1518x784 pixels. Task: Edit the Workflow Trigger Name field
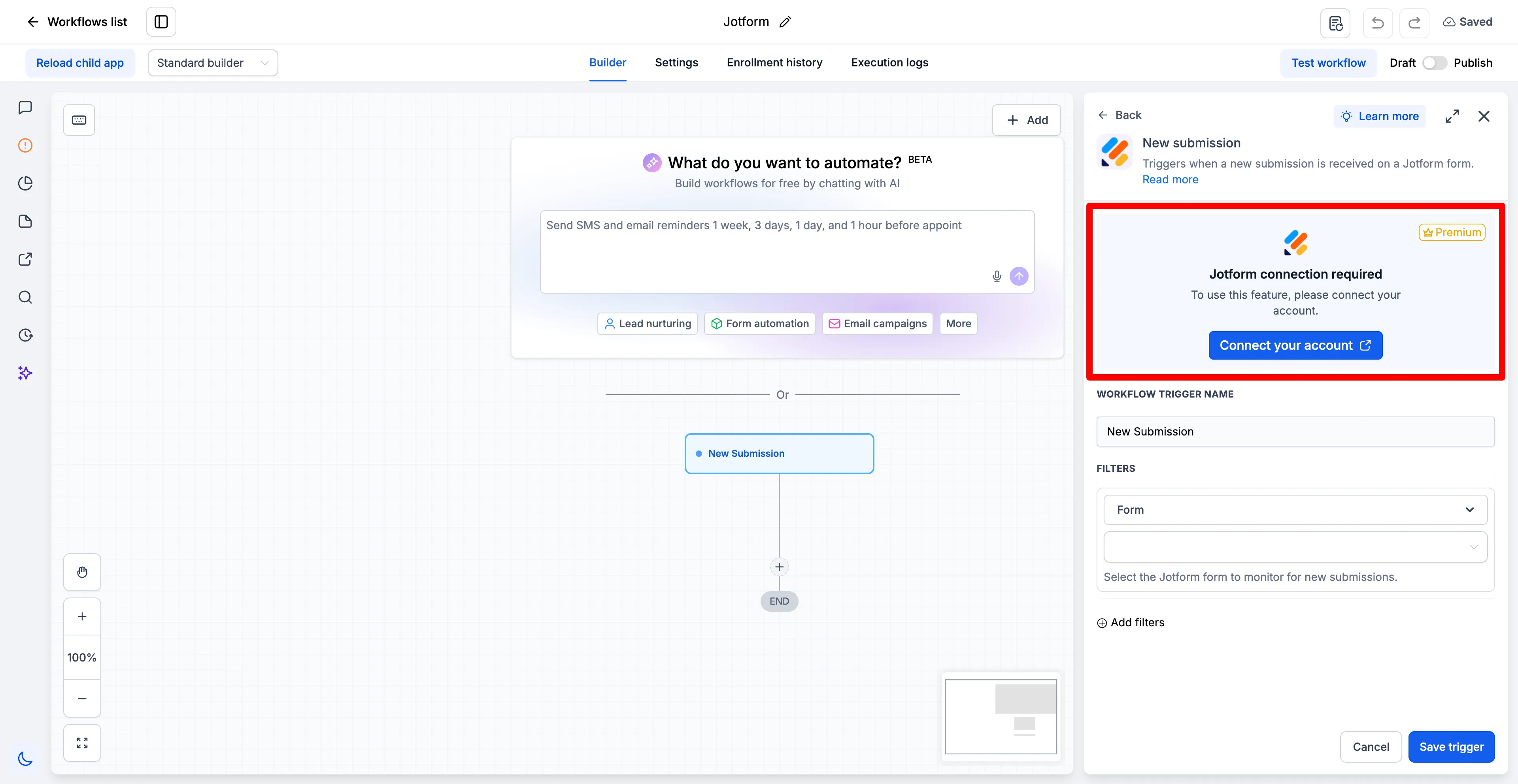coord(1295,432)
